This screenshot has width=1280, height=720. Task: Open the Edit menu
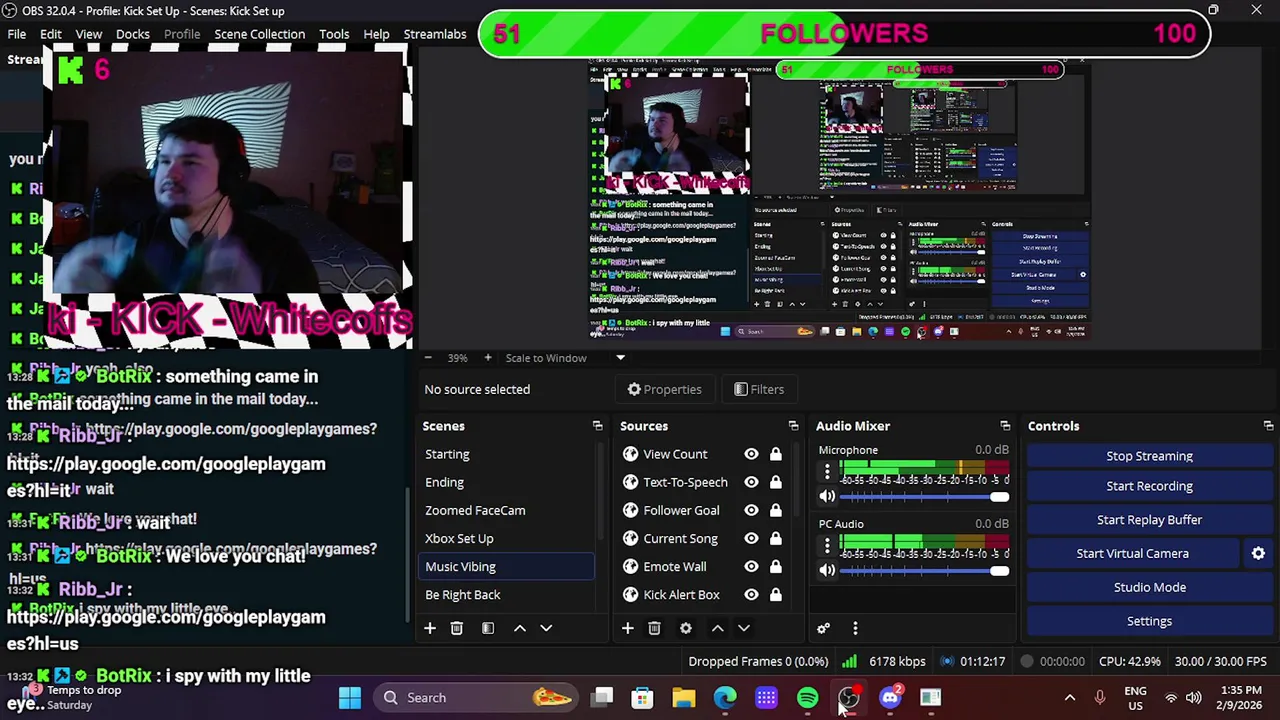pos(51,34)
